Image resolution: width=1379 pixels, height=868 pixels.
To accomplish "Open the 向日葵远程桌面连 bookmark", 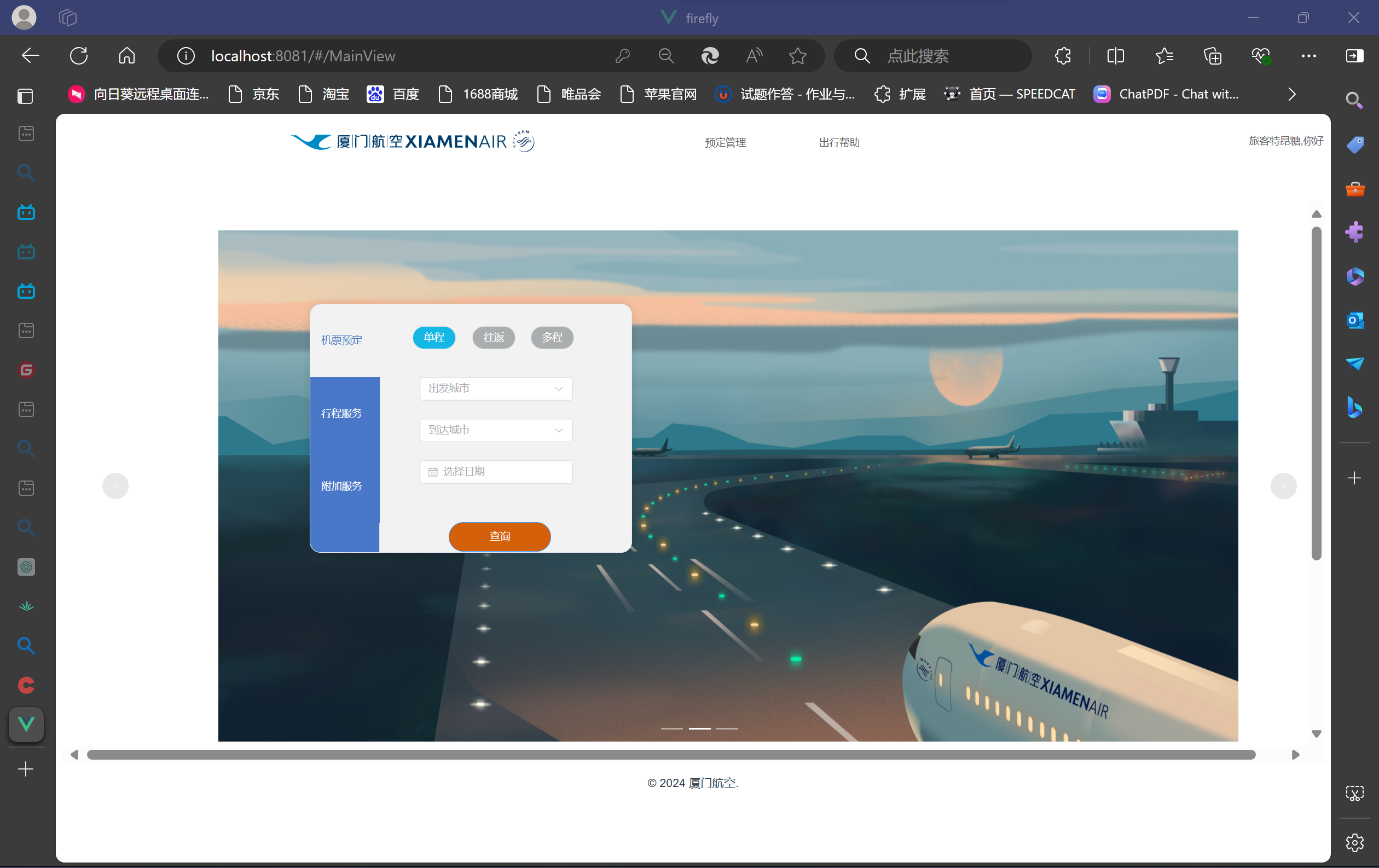I will [138, 94].
